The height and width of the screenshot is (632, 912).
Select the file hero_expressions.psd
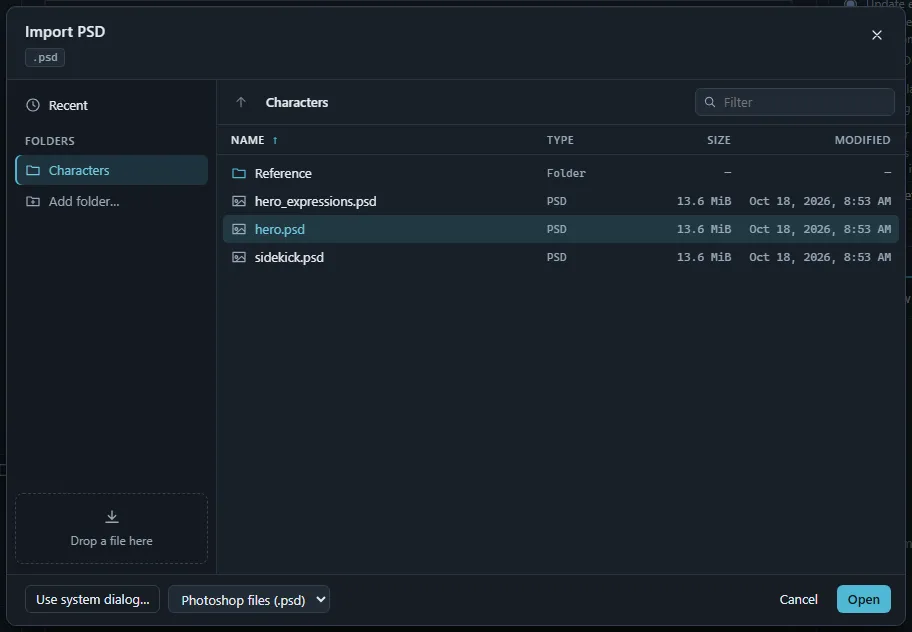point(561,201)
